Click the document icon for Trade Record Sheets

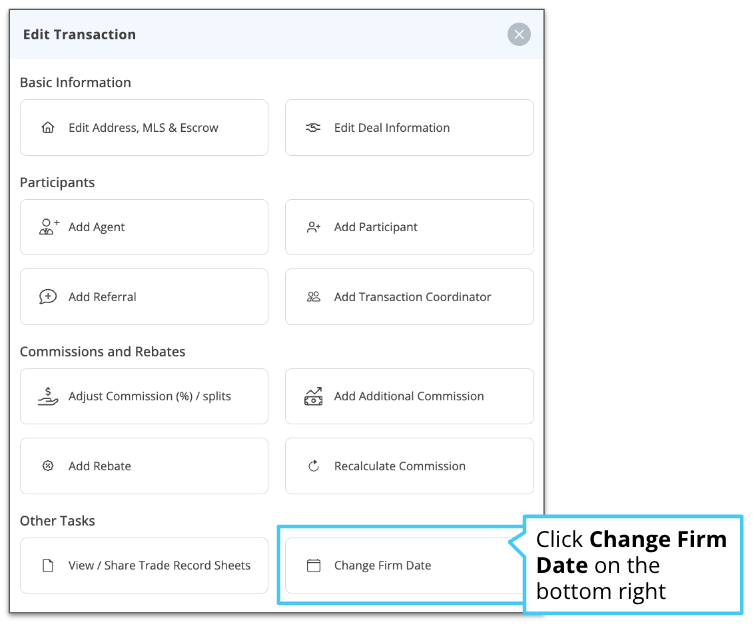click(48, 565)
